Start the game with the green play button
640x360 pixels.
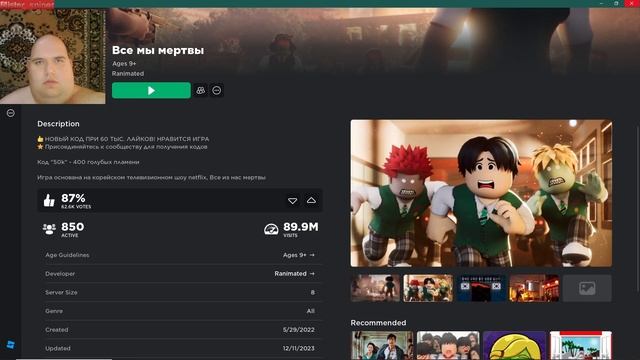[x=151, y=90]
